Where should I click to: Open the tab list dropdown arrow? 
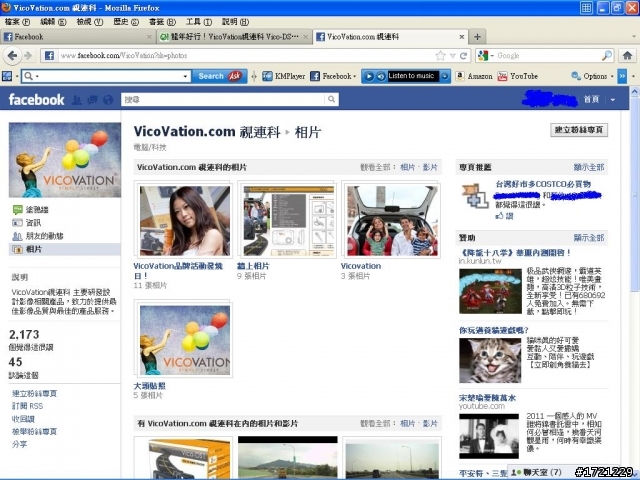633,37
